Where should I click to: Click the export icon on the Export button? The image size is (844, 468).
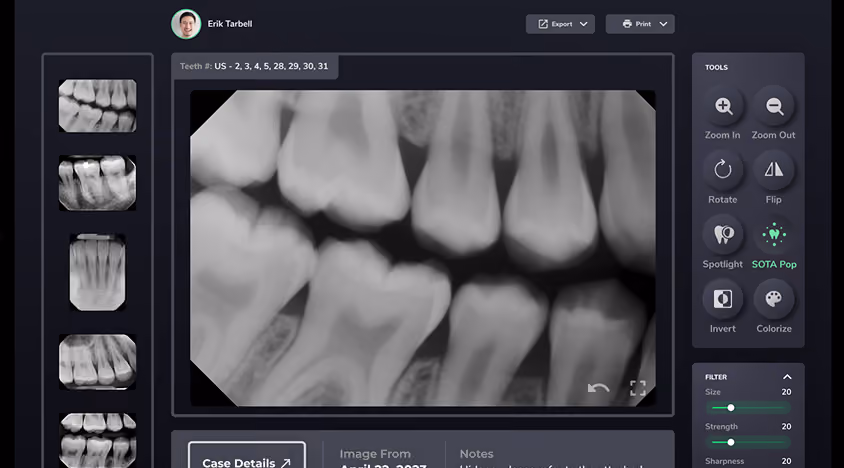[543, 24]
